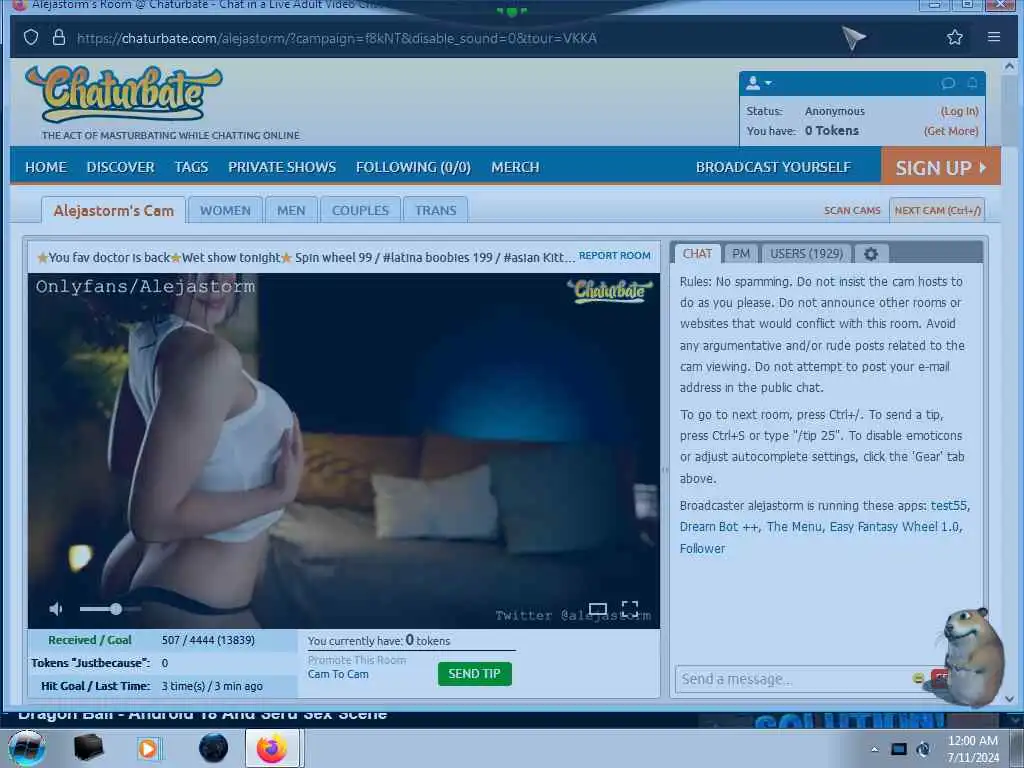Click the page vertical scrollbar
Screen dimensions: 1024x768
click(1010, 382)
